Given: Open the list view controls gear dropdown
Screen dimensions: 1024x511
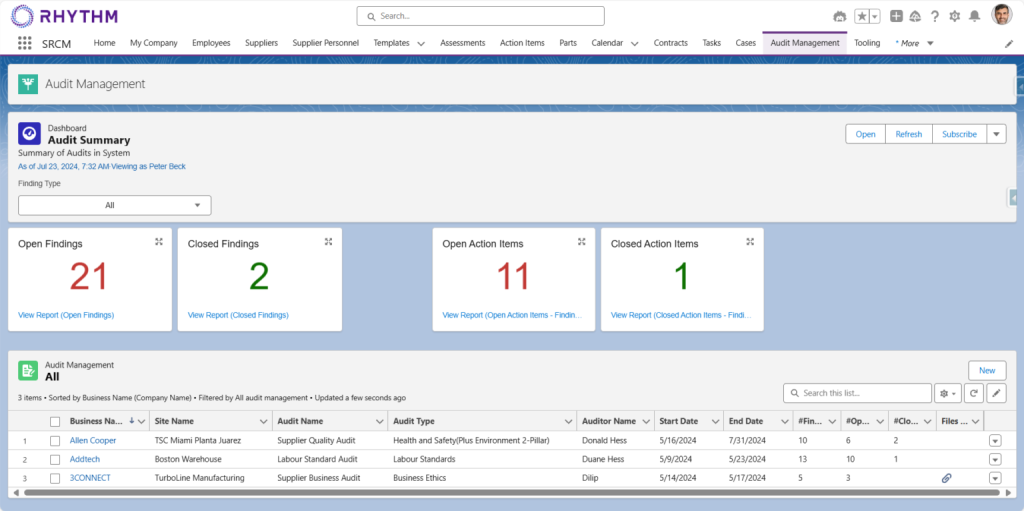Looking at the screenshot, I should [x=947, y=393].
